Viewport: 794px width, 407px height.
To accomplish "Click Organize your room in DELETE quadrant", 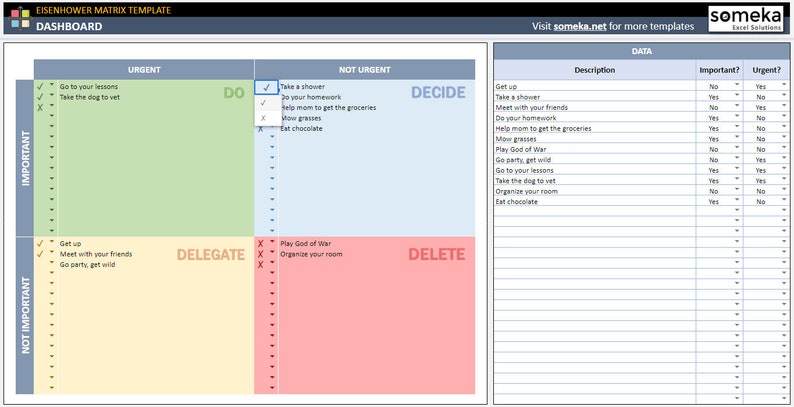I will coord(311,254).
